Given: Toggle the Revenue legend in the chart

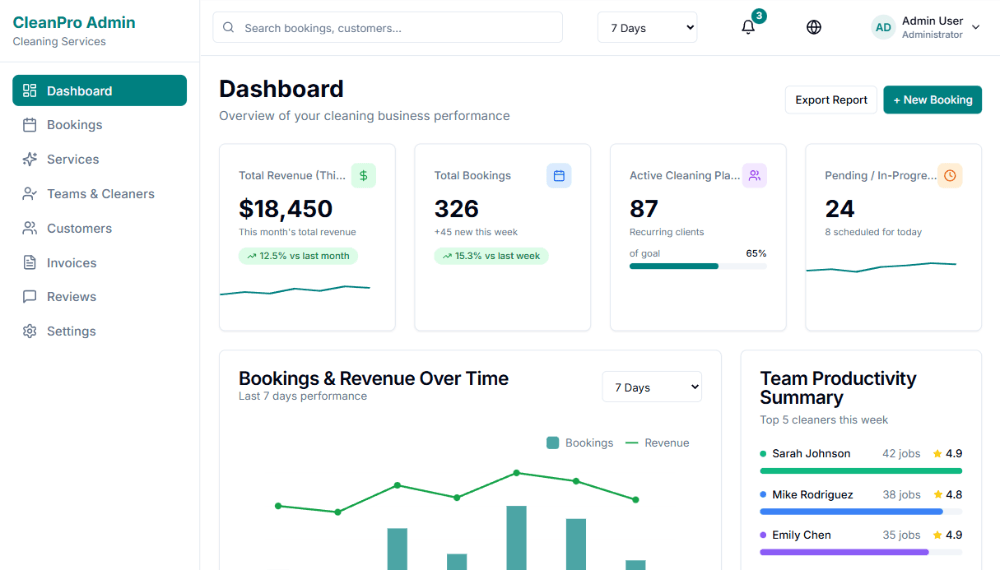Looking at the screenshot, I should coord(658,442).
